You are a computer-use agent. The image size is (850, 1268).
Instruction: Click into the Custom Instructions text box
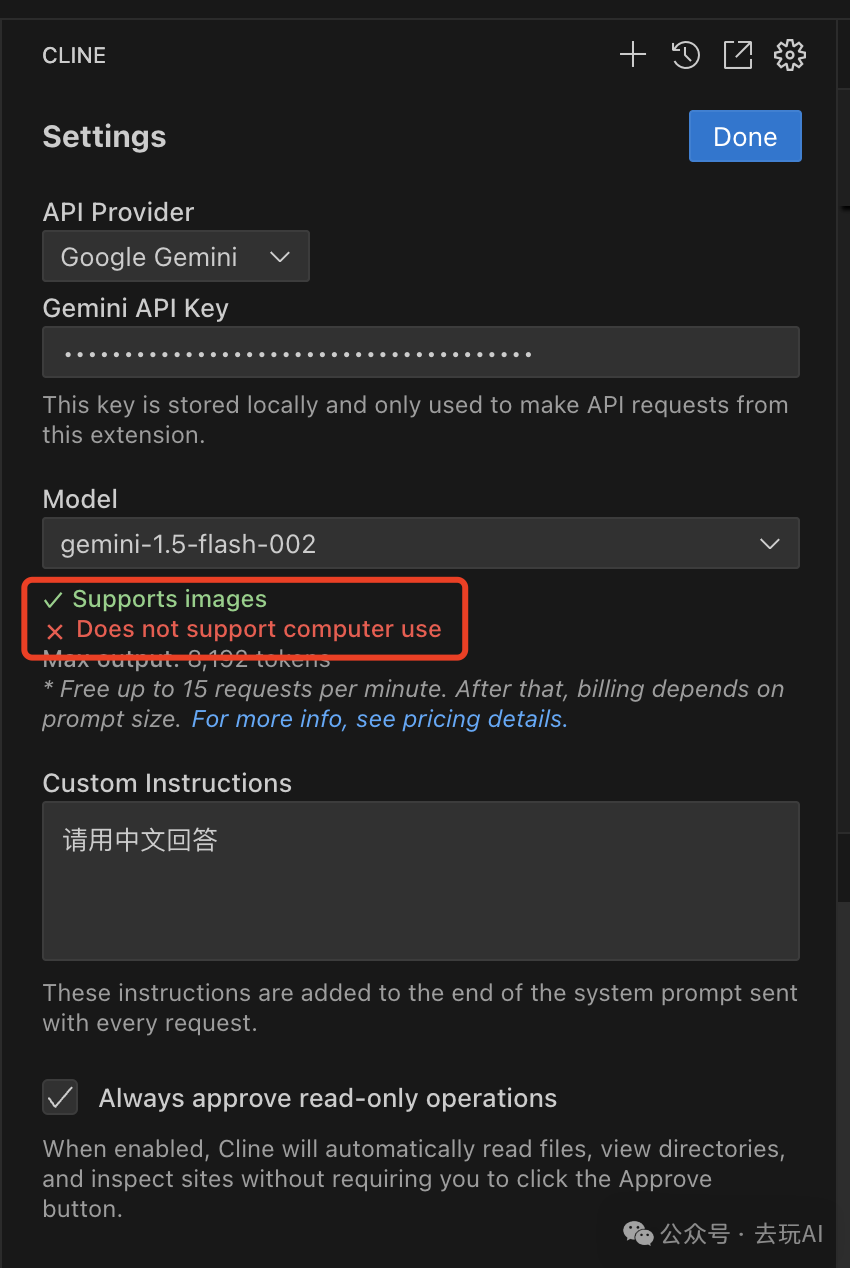(420, 880)
